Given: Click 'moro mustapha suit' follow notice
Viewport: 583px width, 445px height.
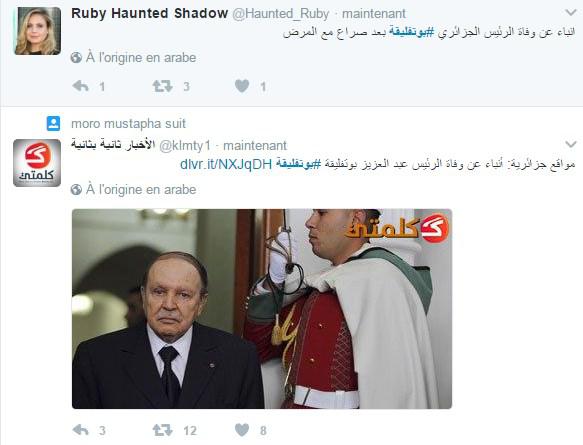Looking at the screenshot, I should 128,123.
